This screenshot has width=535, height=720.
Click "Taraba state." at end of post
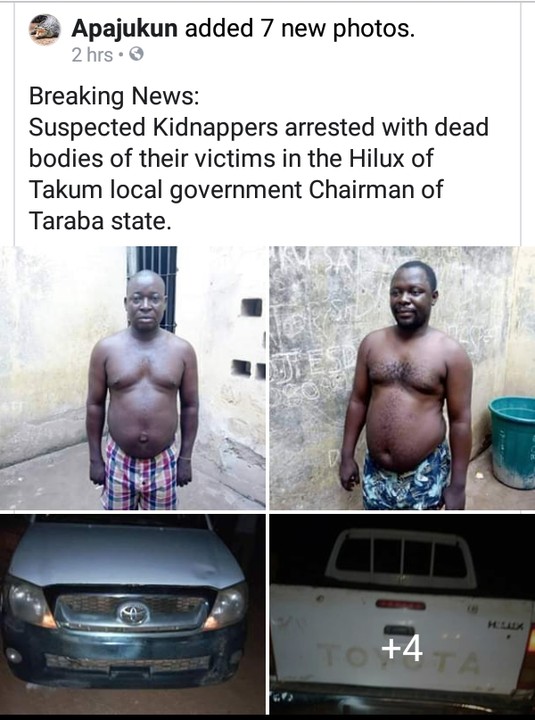tap(100, 221)
